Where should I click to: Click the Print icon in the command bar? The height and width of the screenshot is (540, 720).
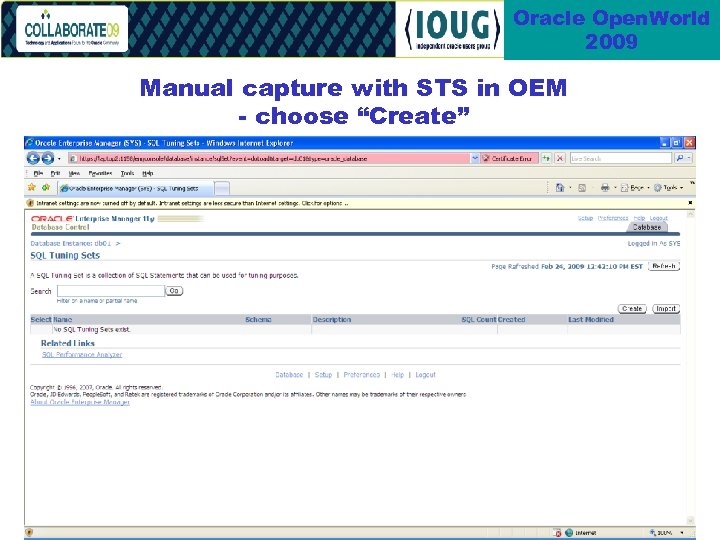tap(605, 187)
